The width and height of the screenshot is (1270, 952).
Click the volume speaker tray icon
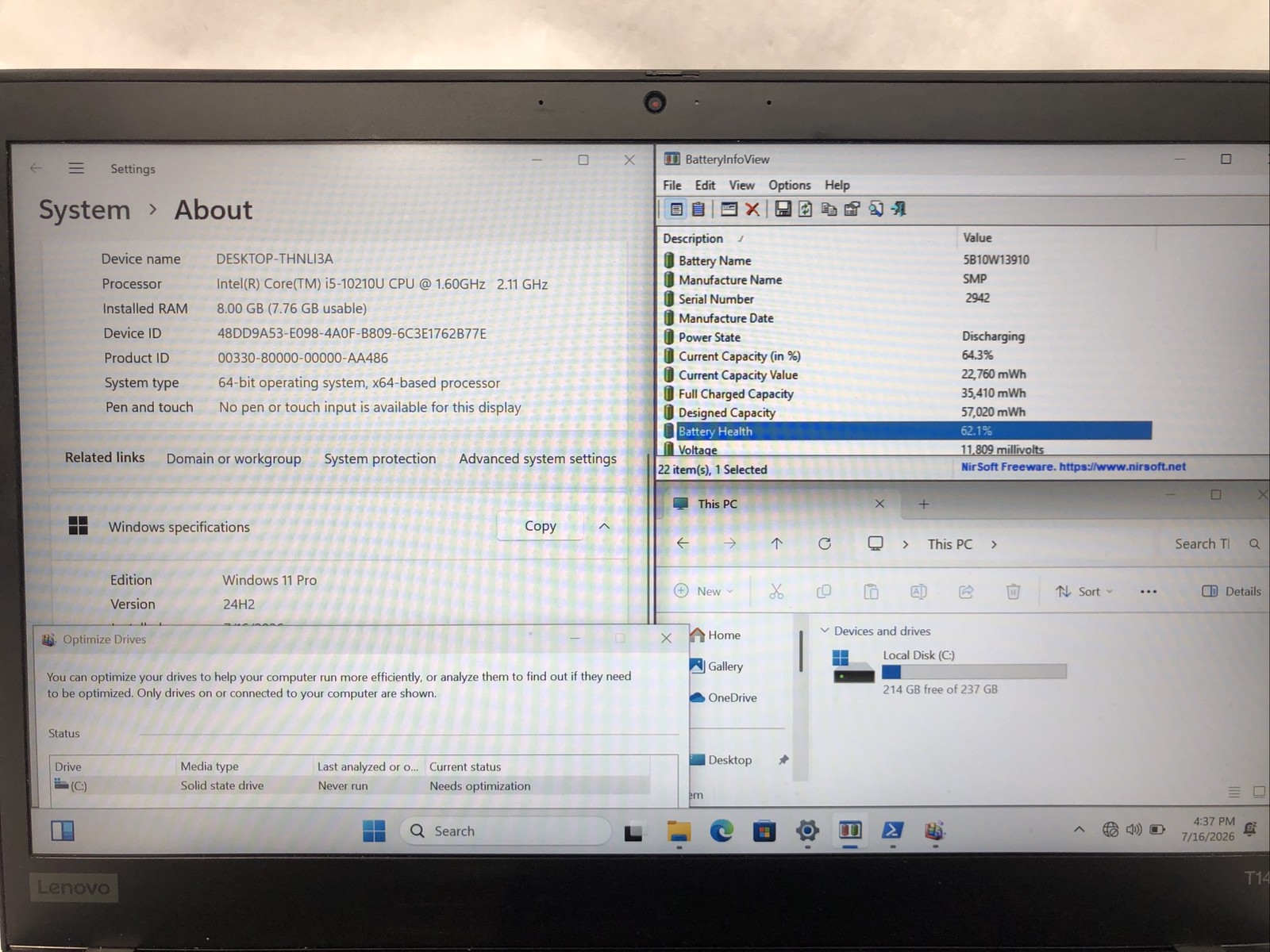pyautogui.click(x=1133, y=830)
